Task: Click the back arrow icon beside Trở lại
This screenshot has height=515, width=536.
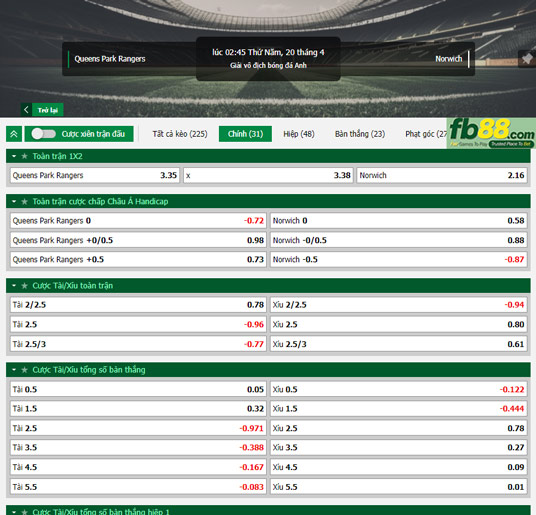Action: click(x=26, y=110)
